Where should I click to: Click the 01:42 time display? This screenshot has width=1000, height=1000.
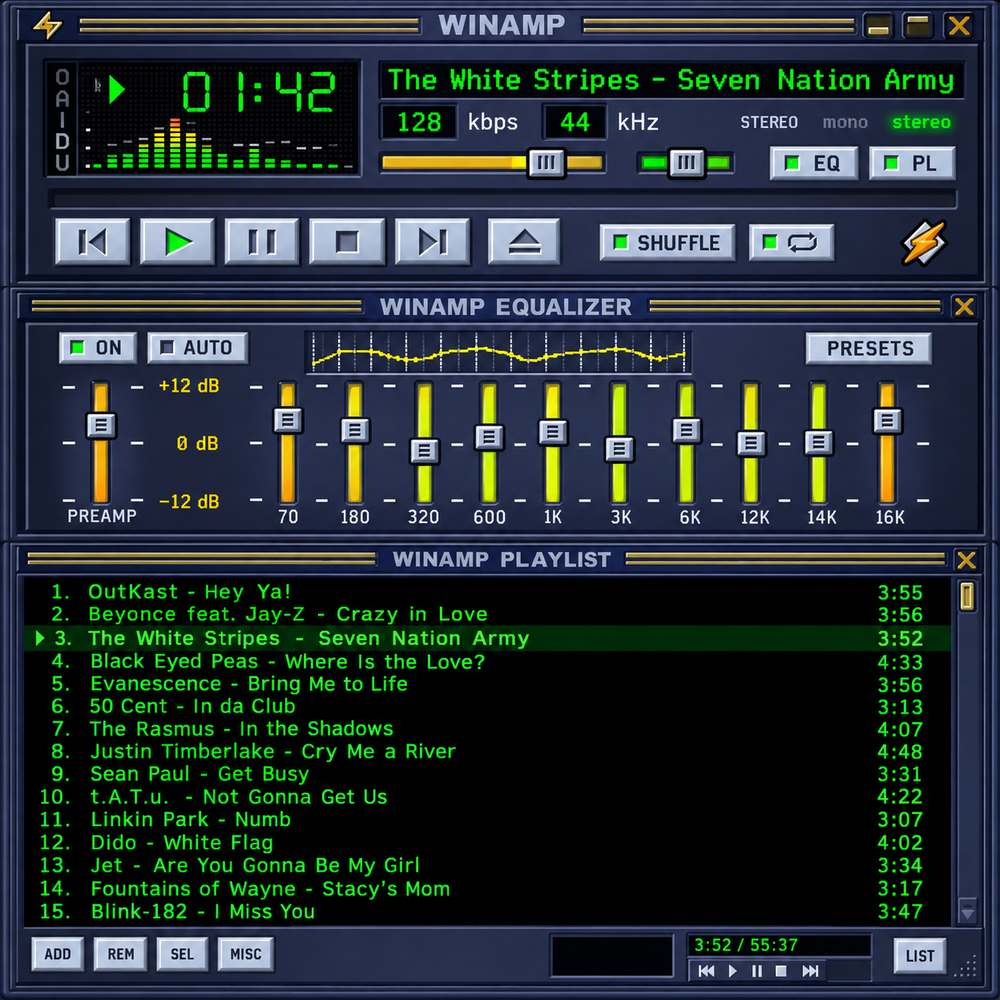coord(258,91)
